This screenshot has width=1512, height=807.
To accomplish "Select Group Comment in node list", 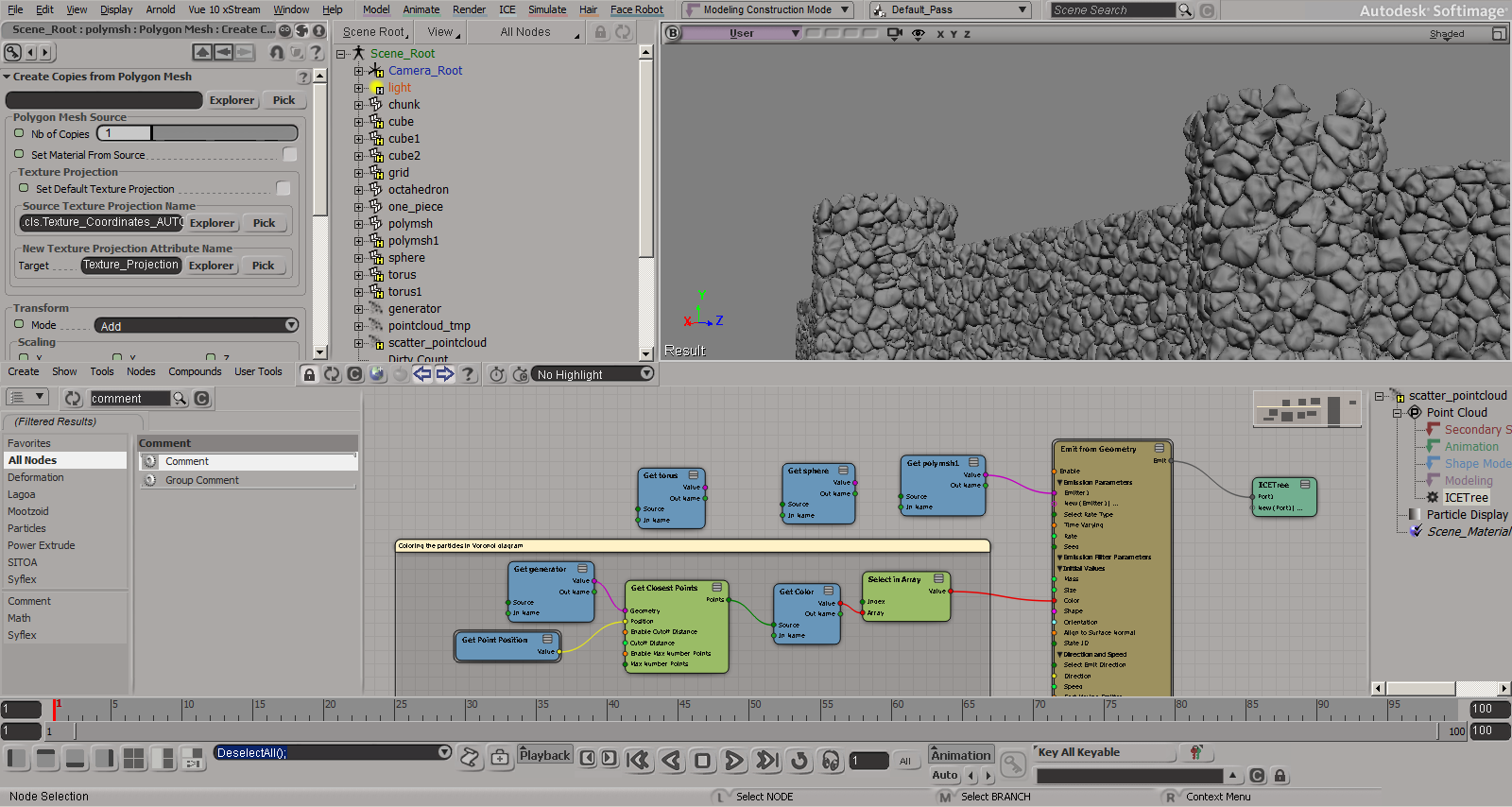I will click(x=202, y=480).
